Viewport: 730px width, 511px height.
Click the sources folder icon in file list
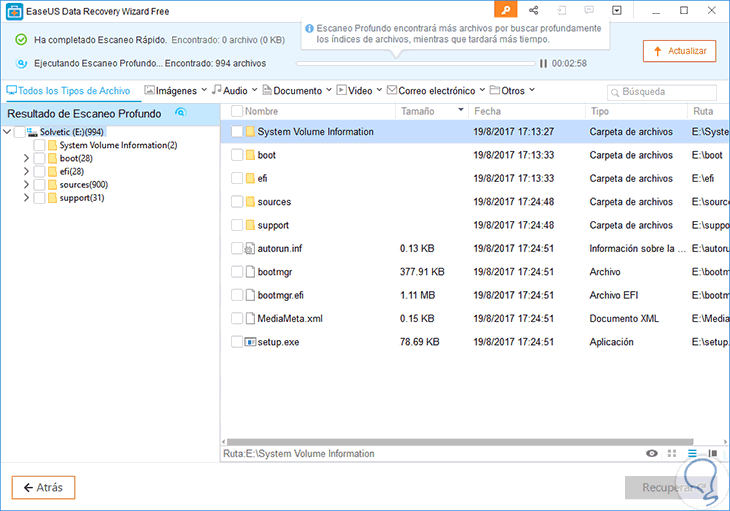click(250, 202)
